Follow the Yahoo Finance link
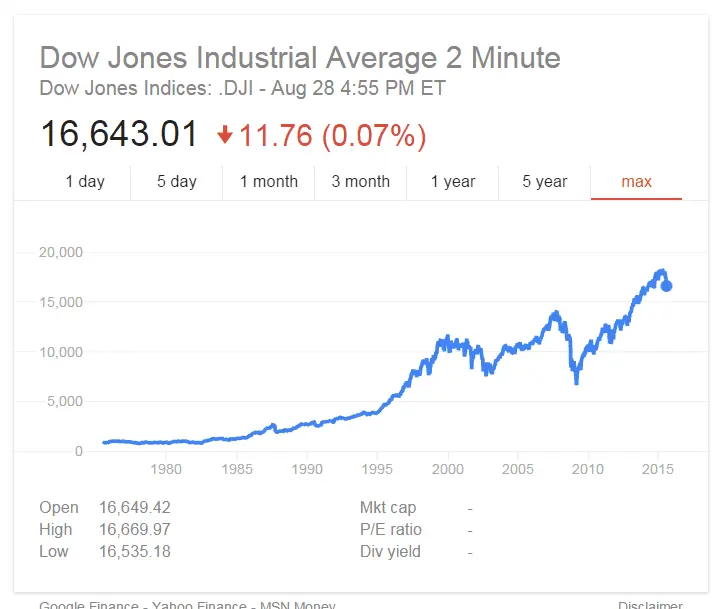This screenshot has width=723, height=609. tap(191, 605)
